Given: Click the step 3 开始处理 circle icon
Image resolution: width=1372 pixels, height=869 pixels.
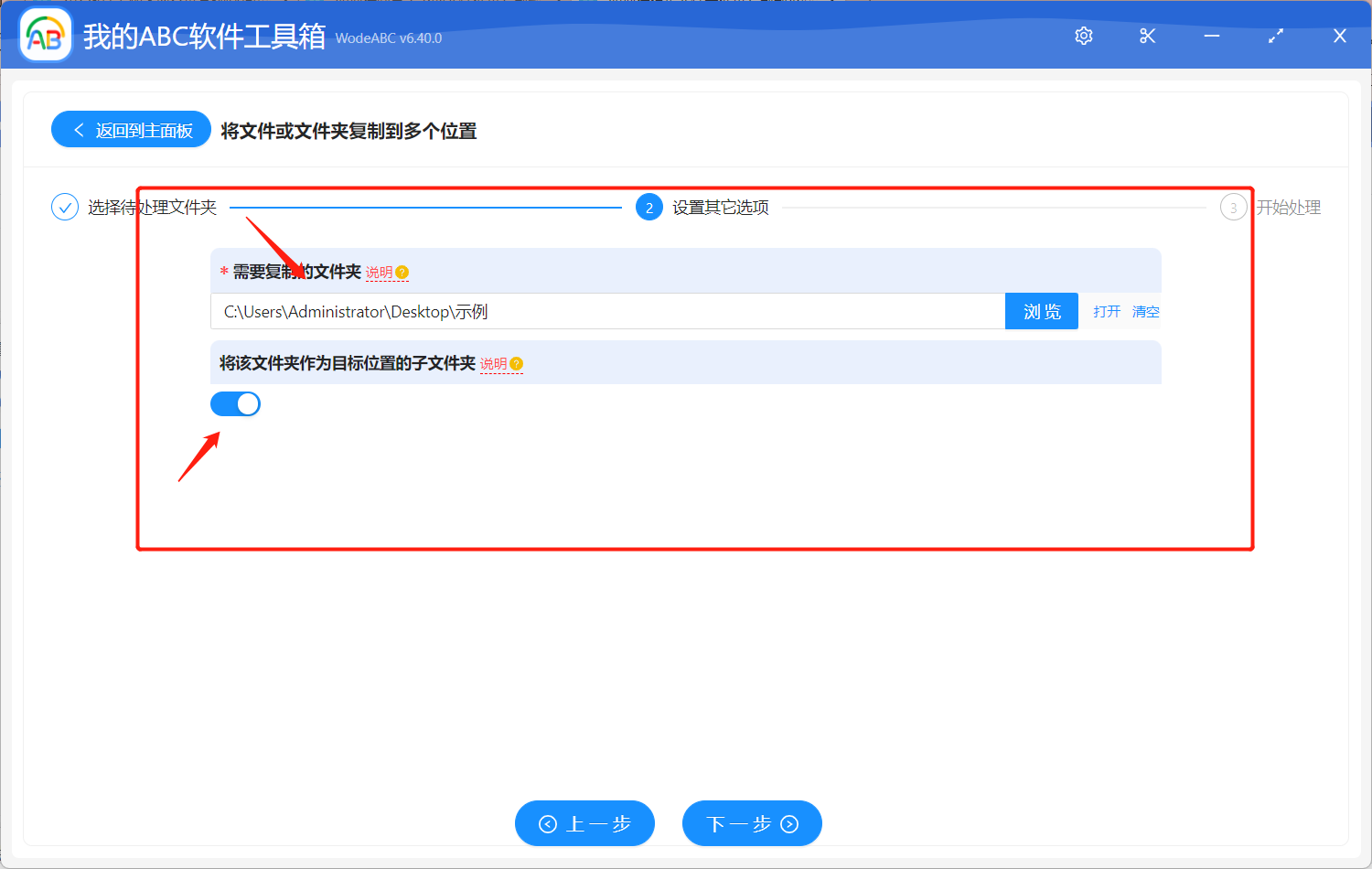Looking at the screenshot, I should tap(1233, 207).
